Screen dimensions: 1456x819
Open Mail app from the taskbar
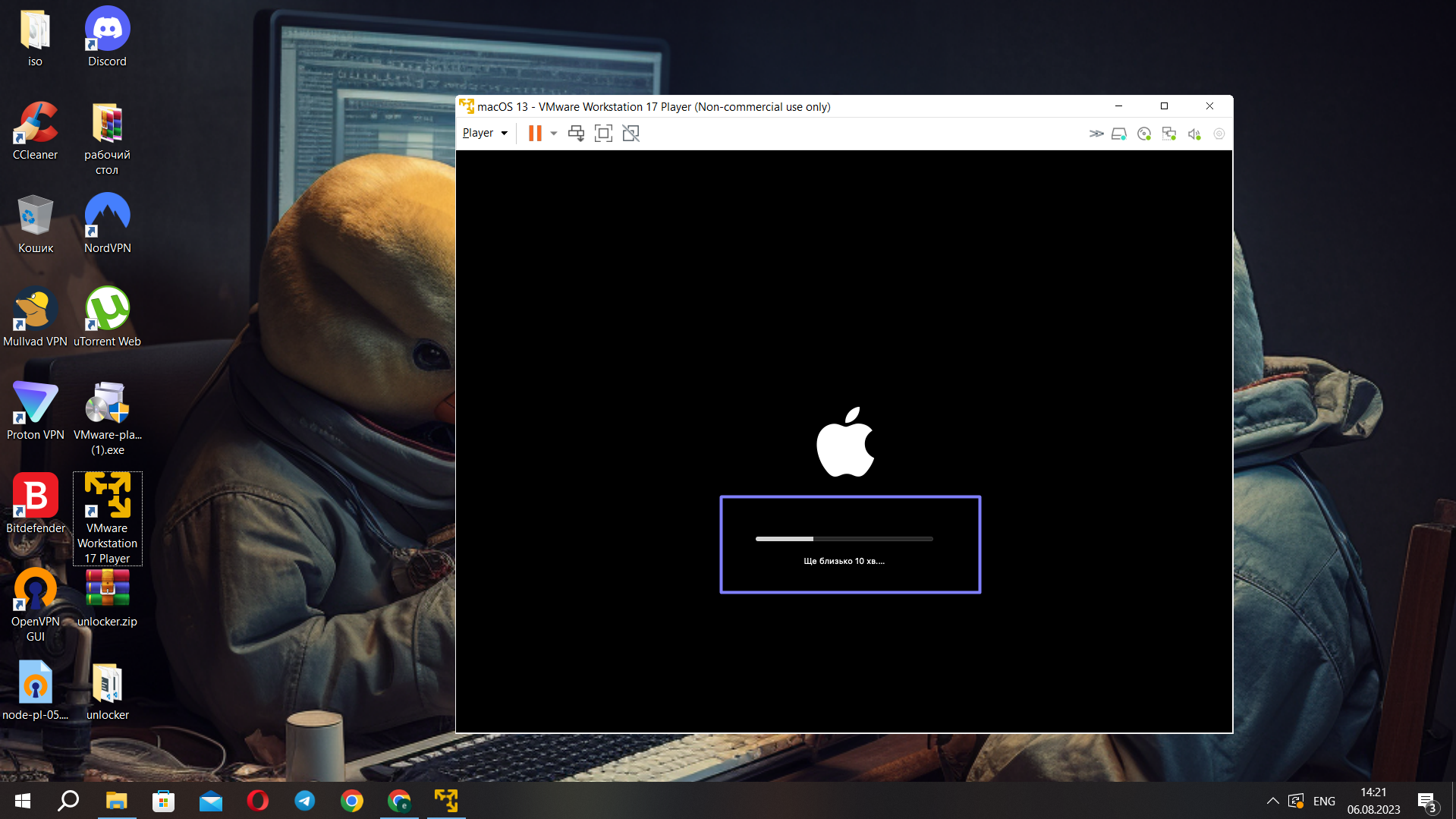click(210, 801)
